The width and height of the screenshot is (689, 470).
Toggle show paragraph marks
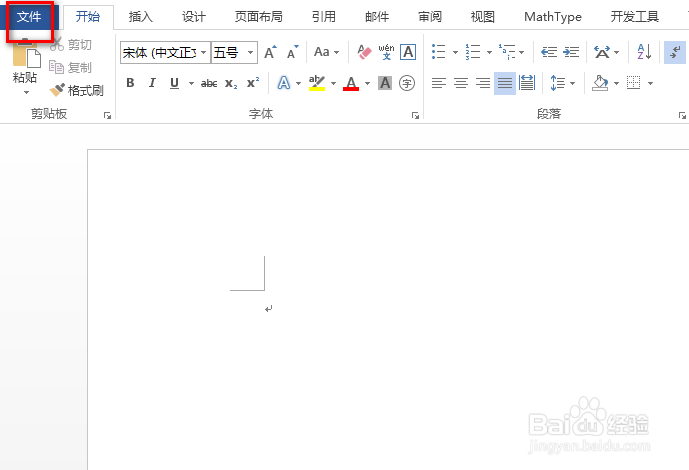coord(675,52)
